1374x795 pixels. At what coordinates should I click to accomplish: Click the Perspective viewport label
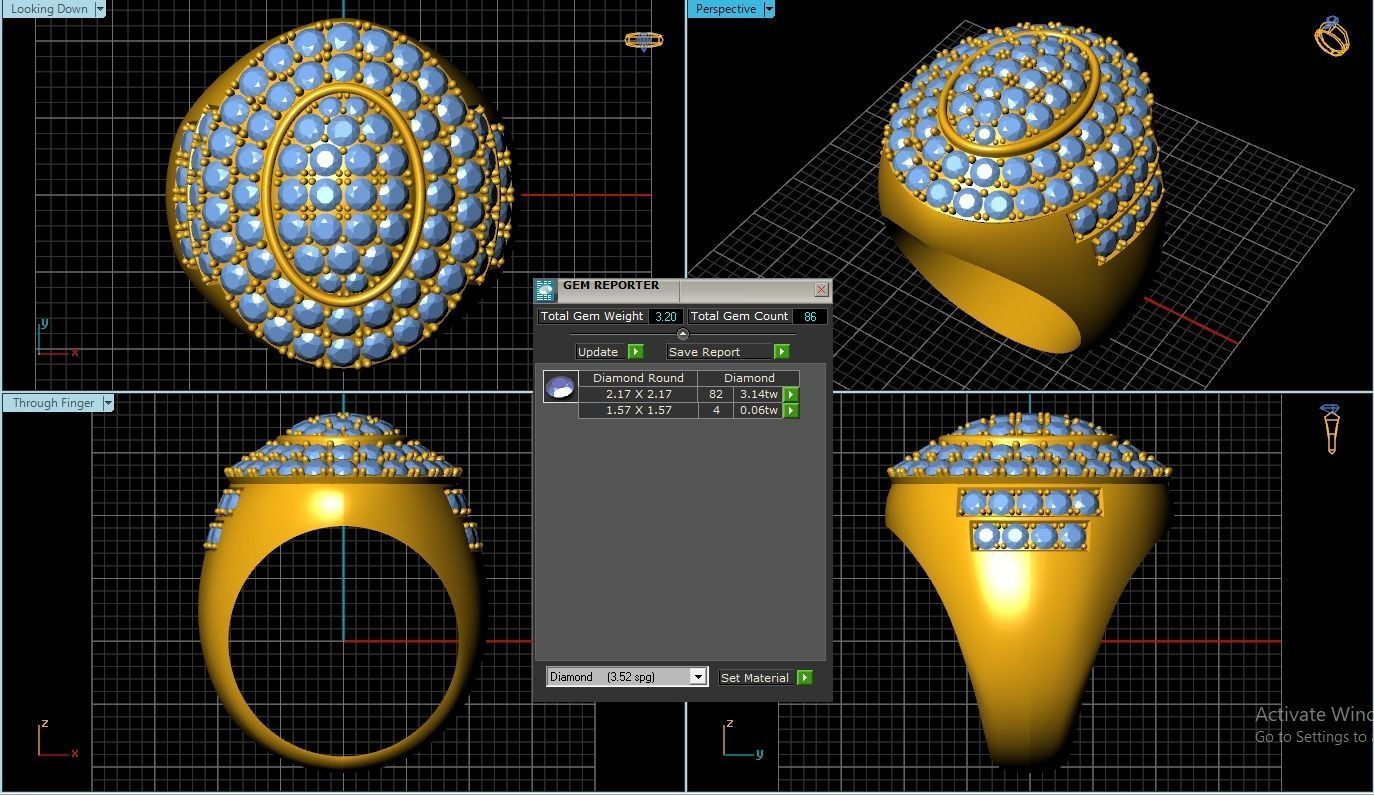click(725, 9)
